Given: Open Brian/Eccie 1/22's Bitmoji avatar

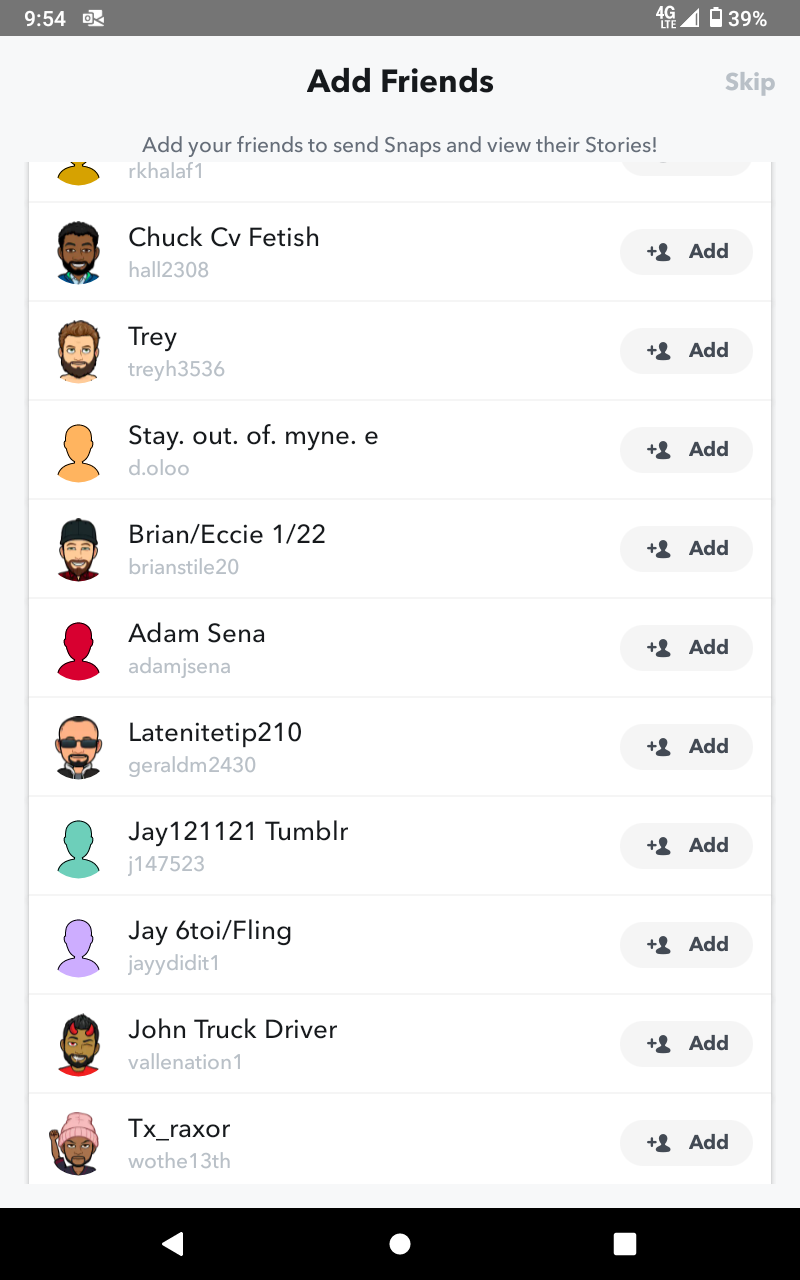Looking at the screenshot, I should tap(78, 549).
